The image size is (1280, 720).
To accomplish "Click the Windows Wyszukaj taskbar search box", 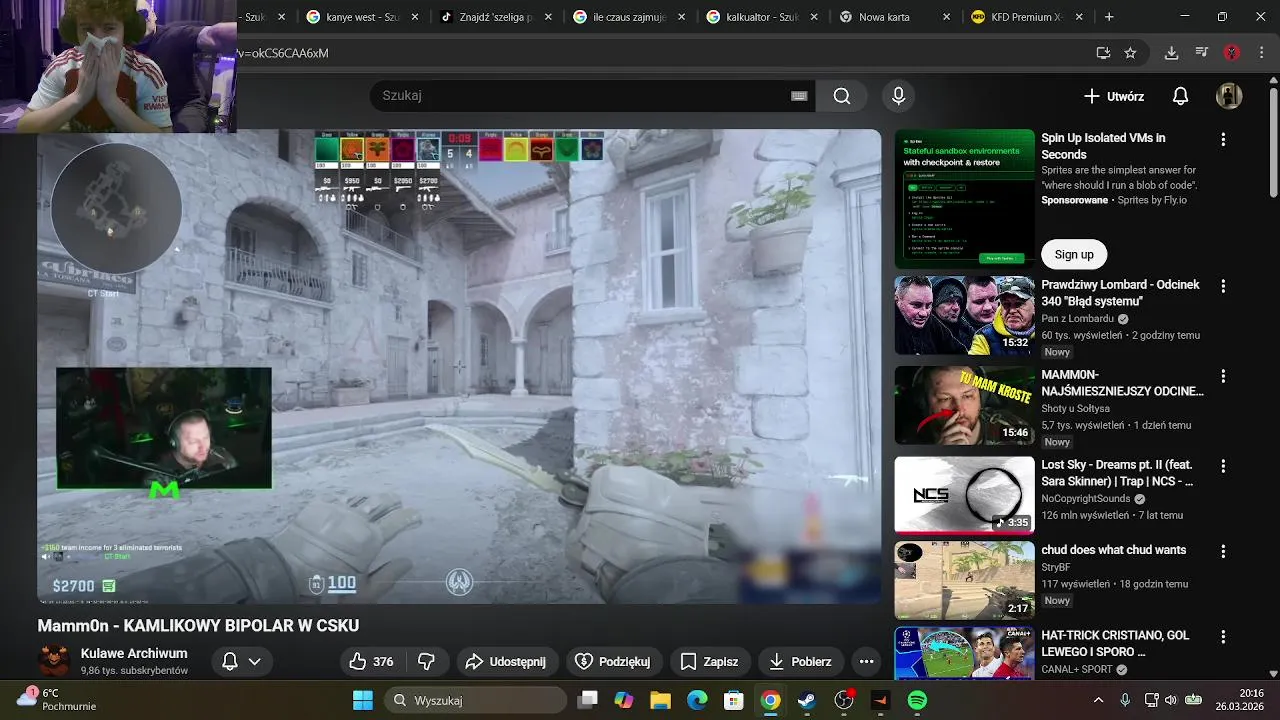I will pyautogui.click(x=474, y=700).
